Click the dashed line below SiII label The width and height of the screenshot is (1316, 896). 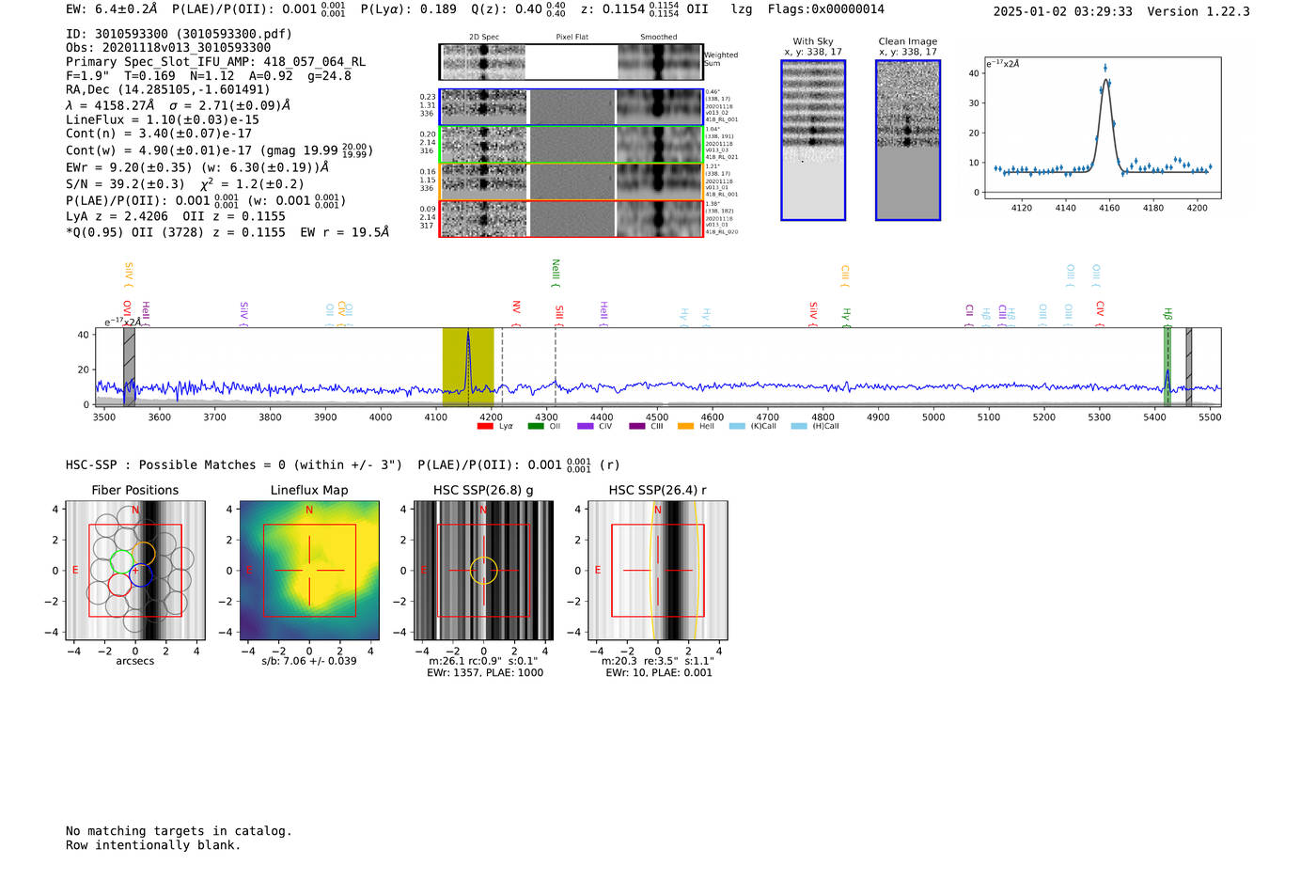[556, 367]
